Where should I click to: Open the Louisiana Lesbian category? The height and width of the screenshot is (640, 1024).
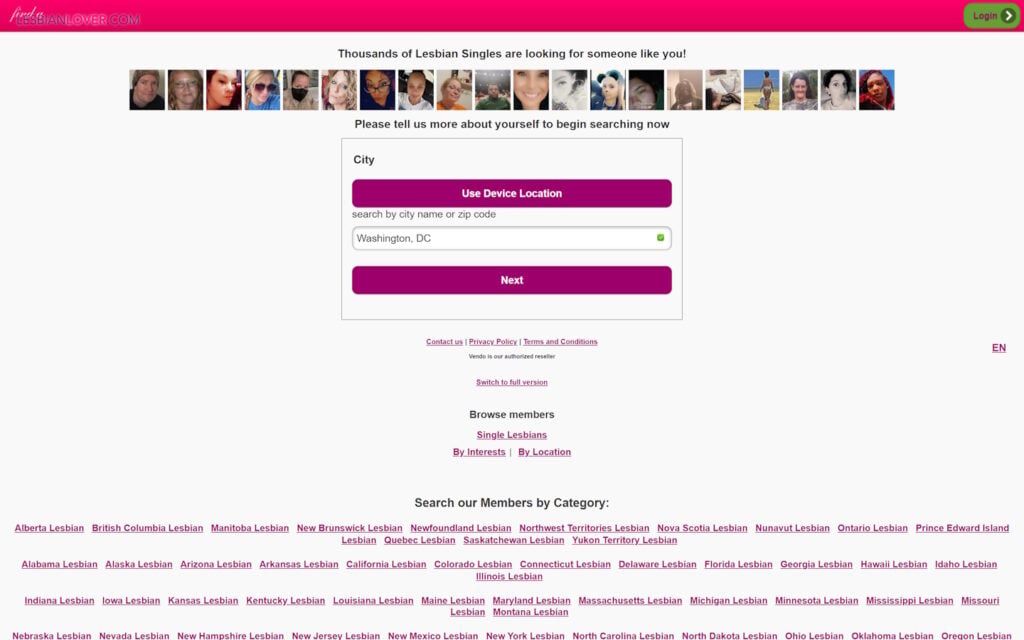tap(373, 601)
